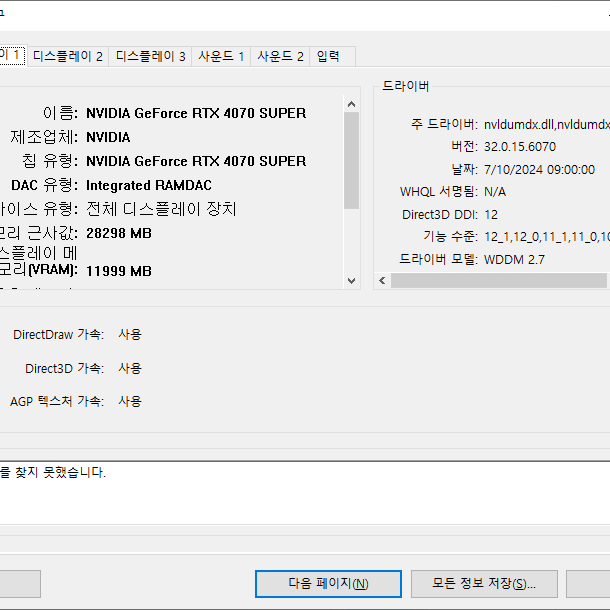Image resolution: width=610 pixels, height=610 pixels.
Task: Click the 주 드라이버 nvldumdx.dll value
Action: (x=547, y=124)
